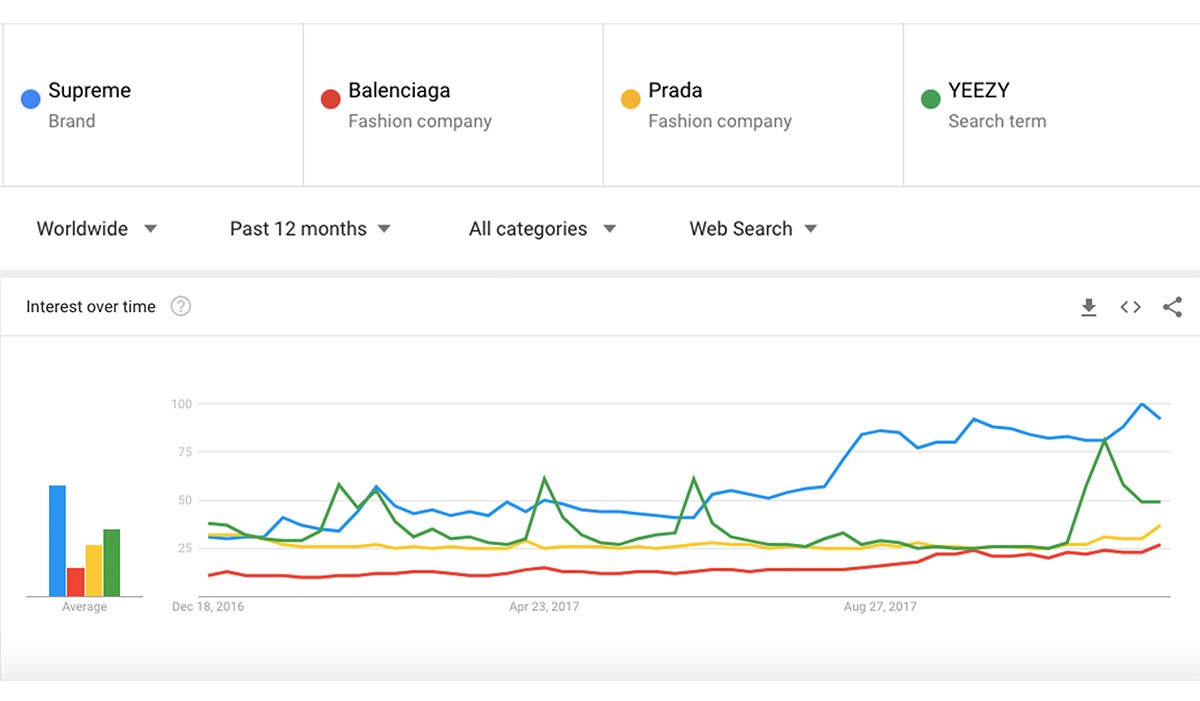Click the Apr 23, 2017 axis label
The height and width of the screenshot is (701, 1200).
pyautogui.click(x=544, y=607)
